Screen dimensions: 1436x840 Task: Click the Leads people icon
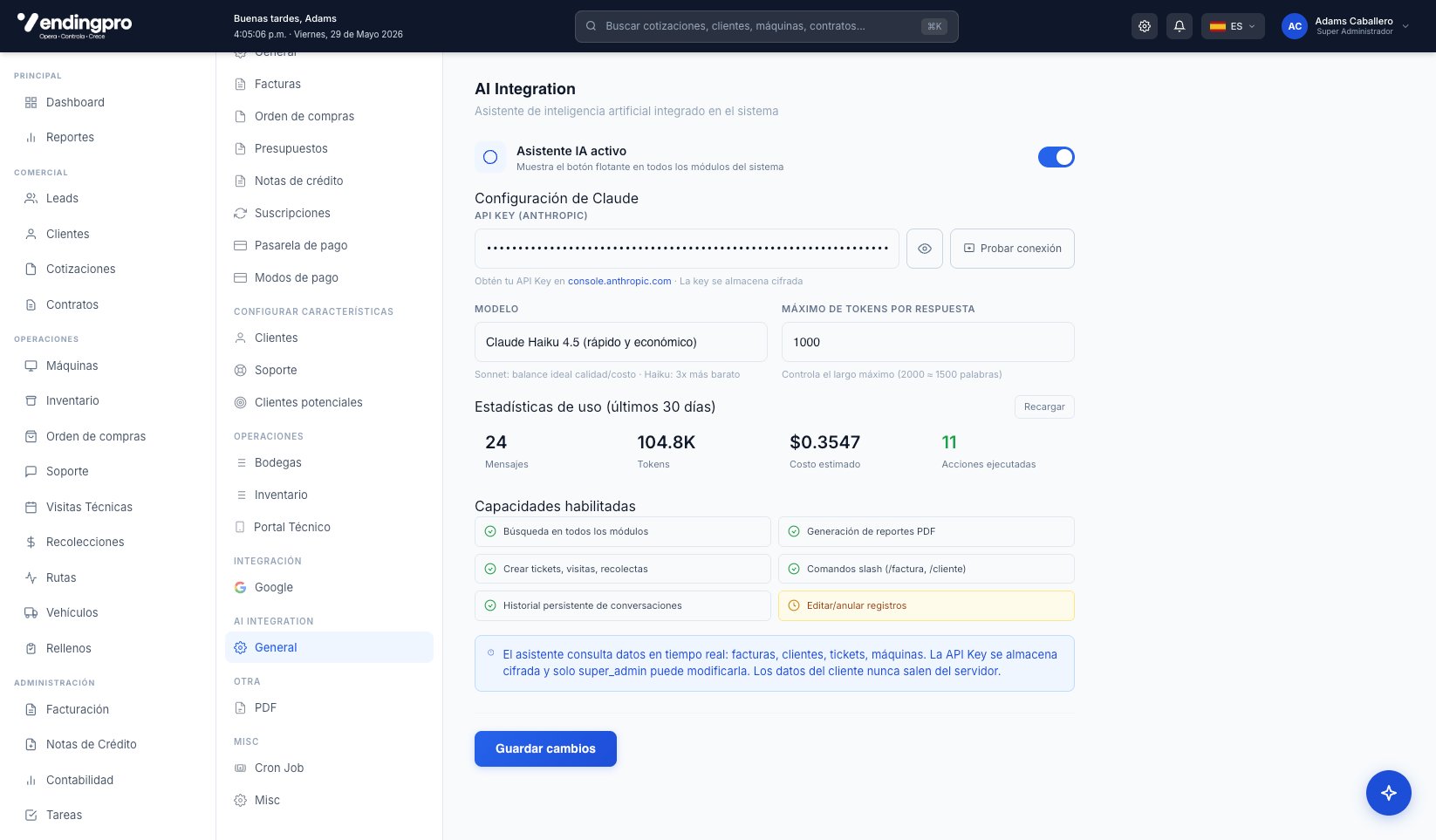coord(31,198)
